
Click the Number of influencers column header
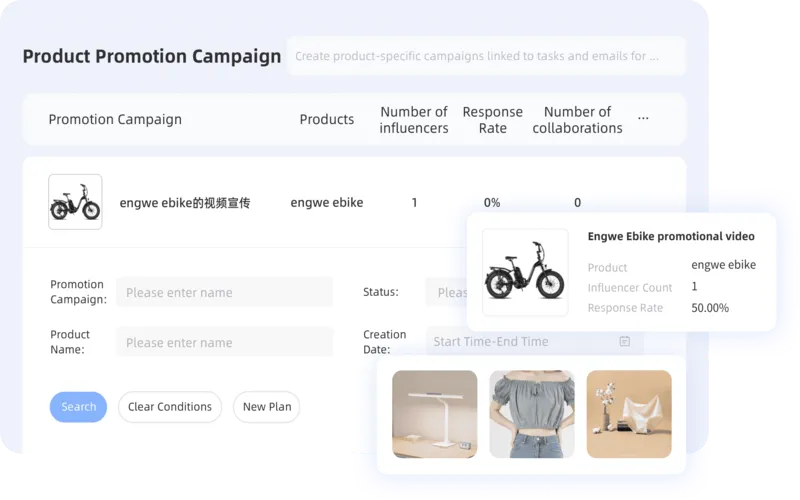coord(414,120)
